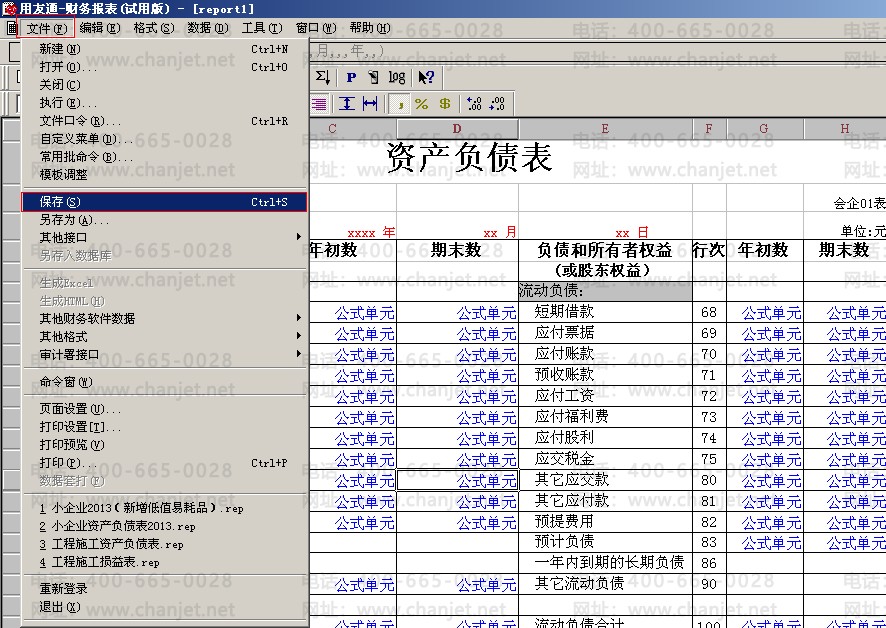
Task: Click the log toolbar icon
Action: pyautogui.click(x=397, y=77)
